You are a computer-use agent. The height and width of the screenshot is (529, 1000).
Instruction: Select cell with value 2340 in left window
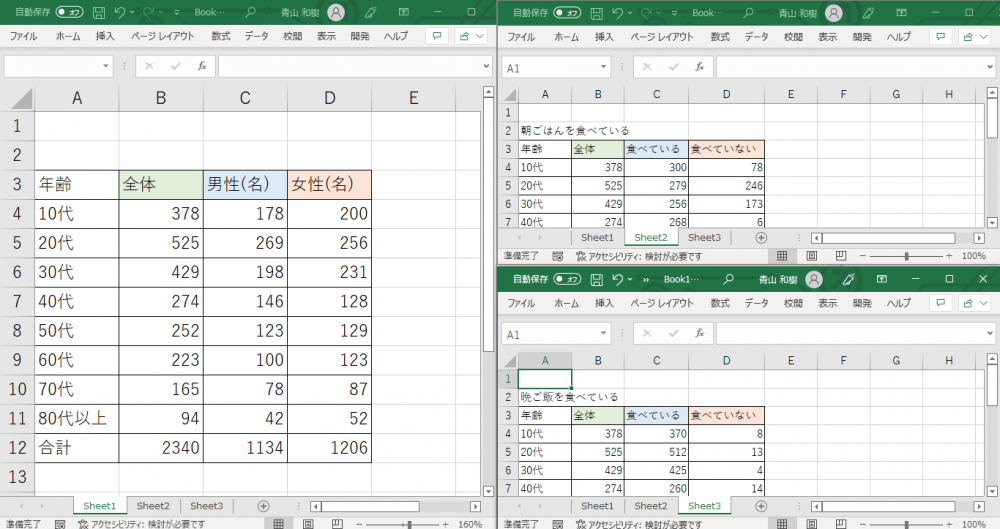pos(161,448)
